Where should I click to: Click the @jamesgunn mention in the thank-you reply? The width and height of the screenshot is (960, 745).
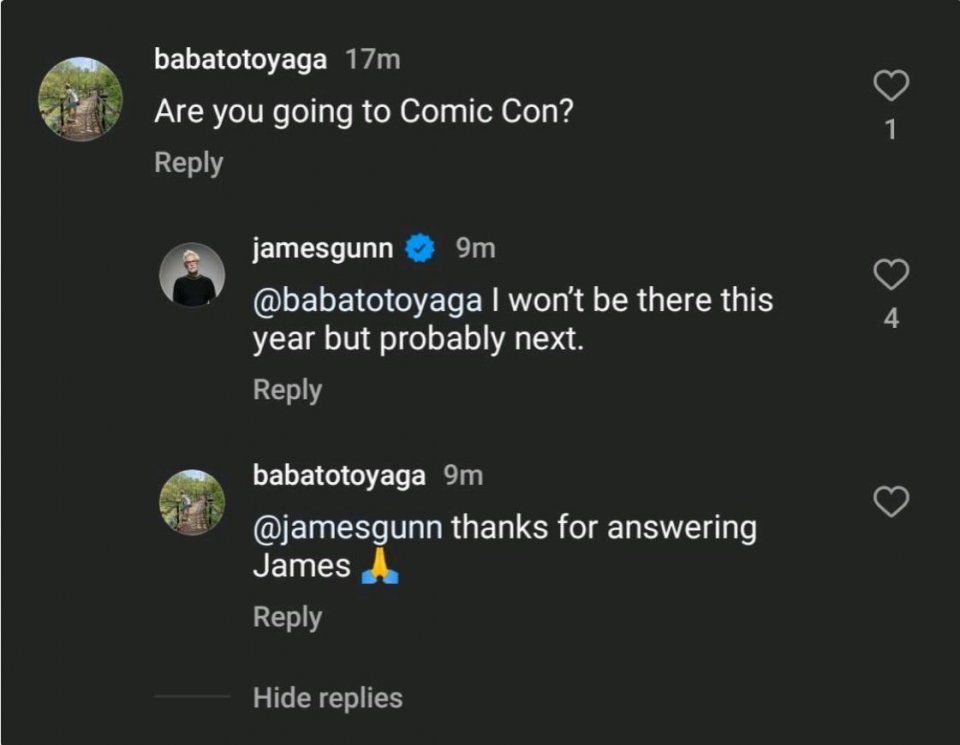(x=347, y=527)
